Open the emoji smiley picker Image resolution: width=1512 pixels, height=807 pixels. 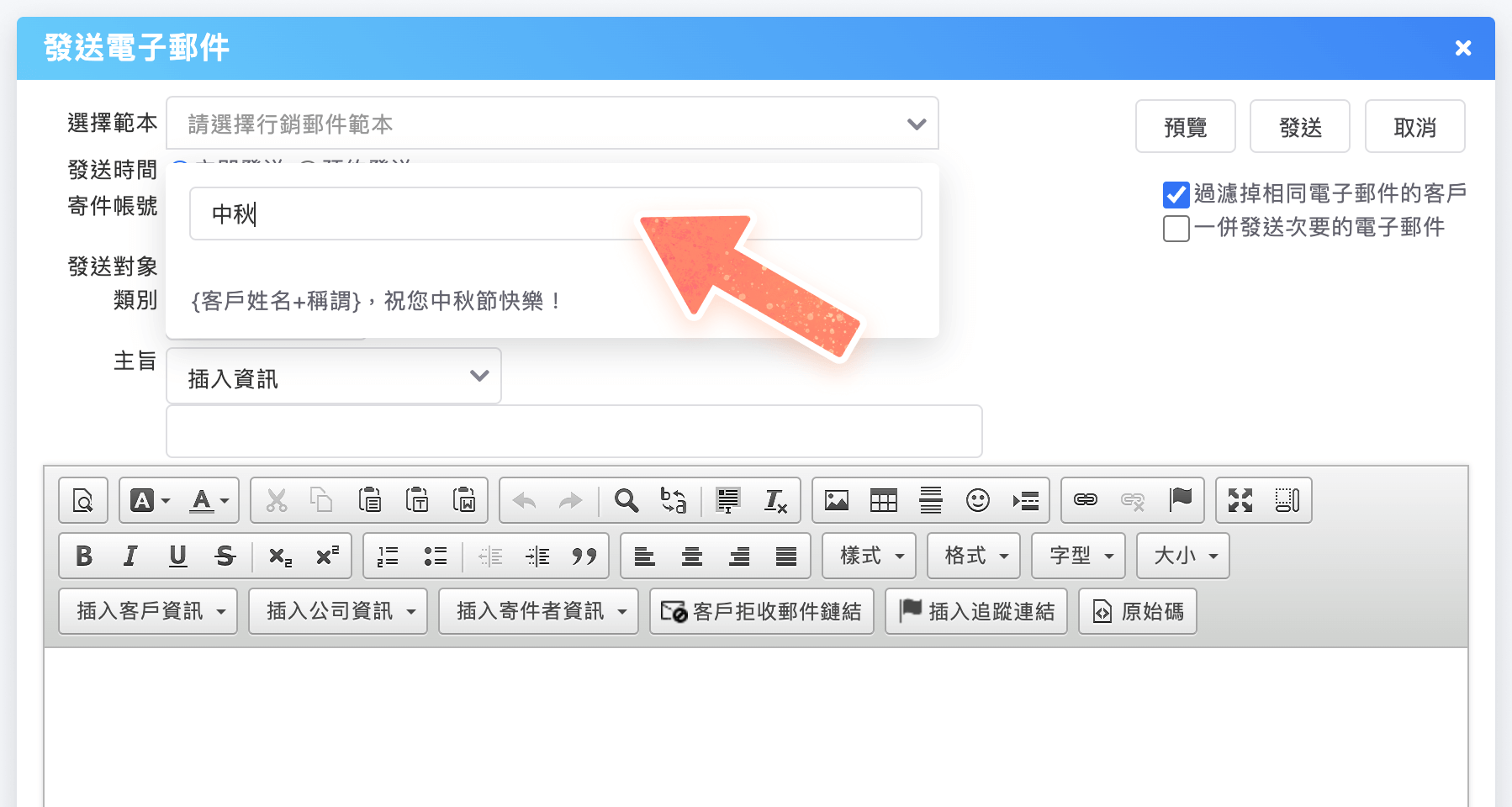tap(977, 500)
